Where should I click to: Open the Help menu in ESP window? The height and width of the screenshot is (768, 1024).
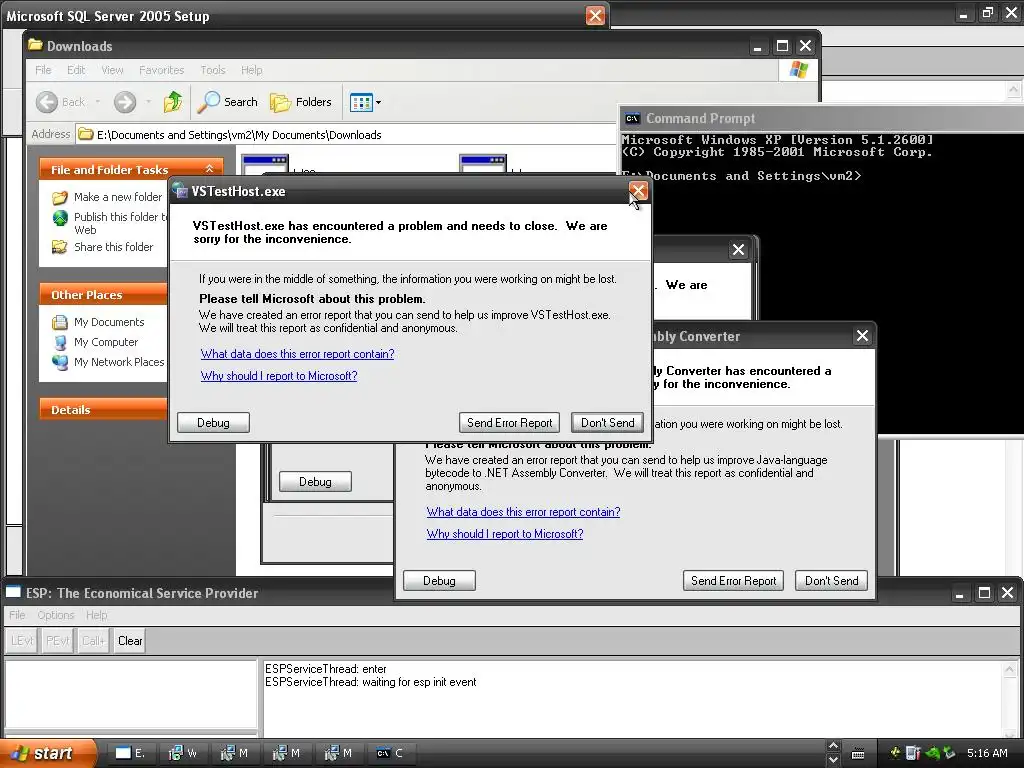click(x=97, y=615)
